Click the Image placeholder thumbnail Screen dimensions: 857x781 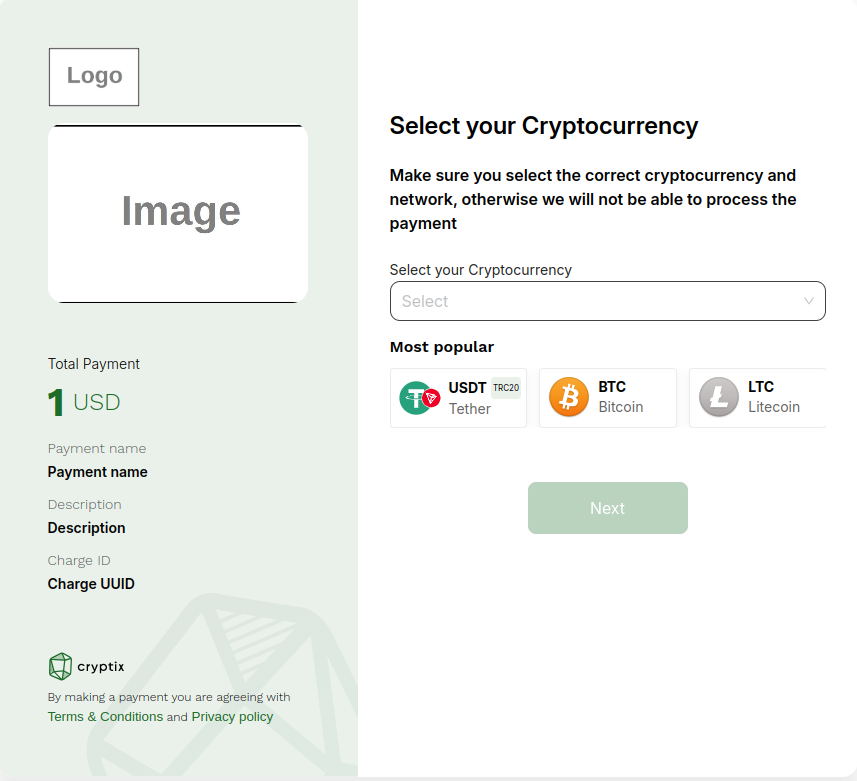(x=178, y=214)
